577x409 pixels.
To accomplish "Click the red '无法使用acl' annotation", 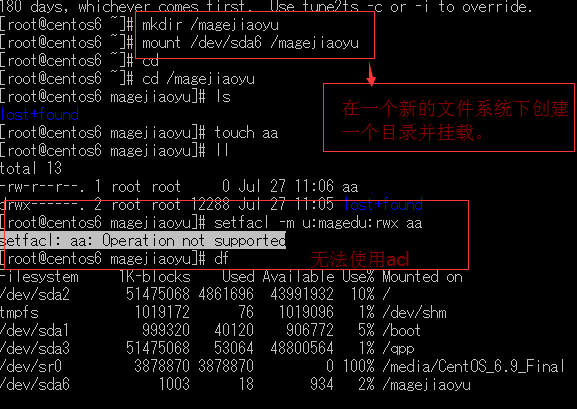I will (360, 260).
